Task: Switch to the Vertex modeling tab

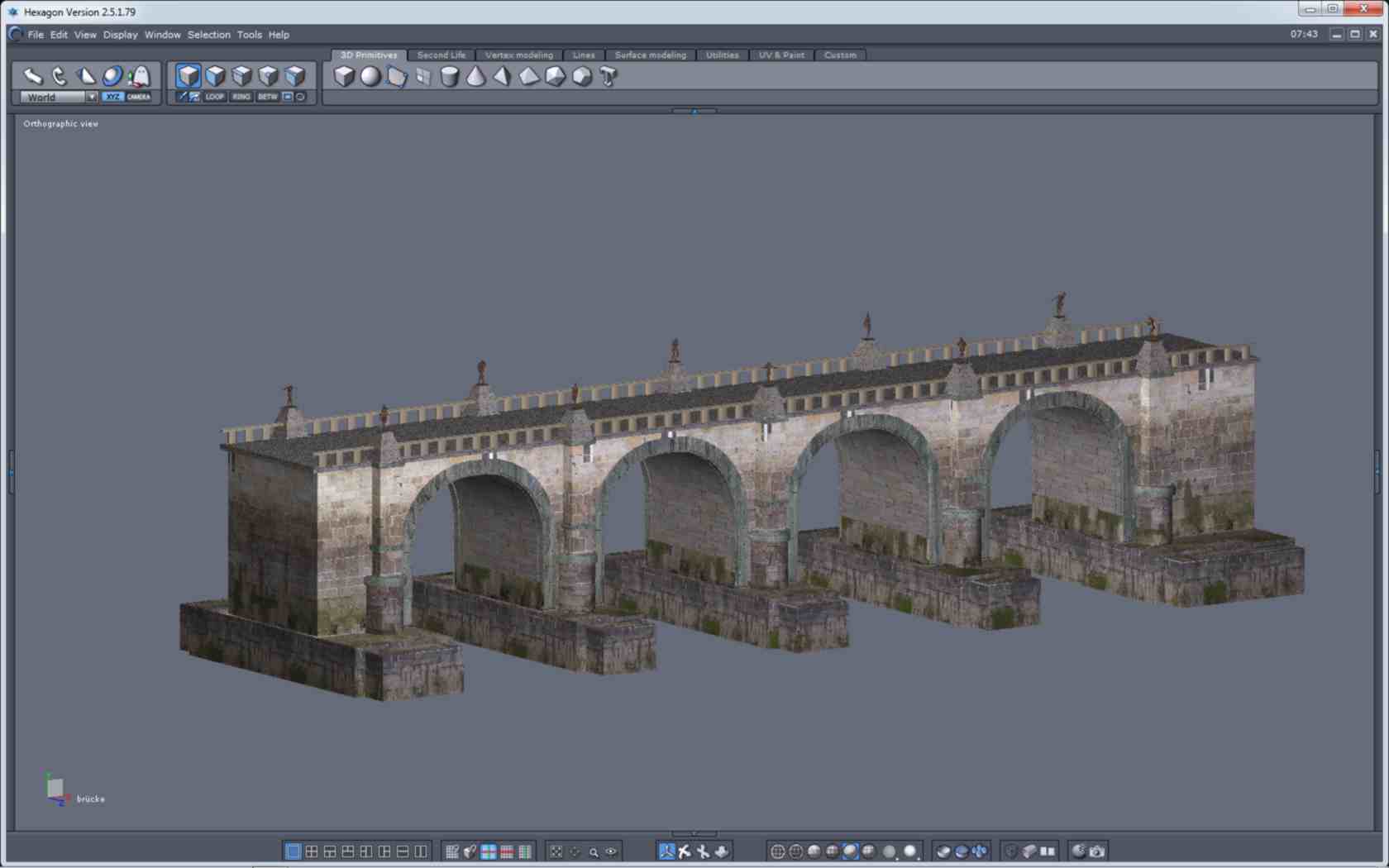Action: 518,55
